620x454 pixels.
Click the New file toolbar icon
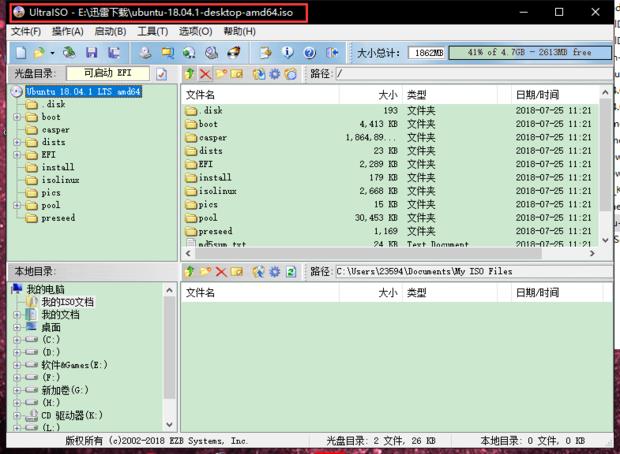click(21, 53)
